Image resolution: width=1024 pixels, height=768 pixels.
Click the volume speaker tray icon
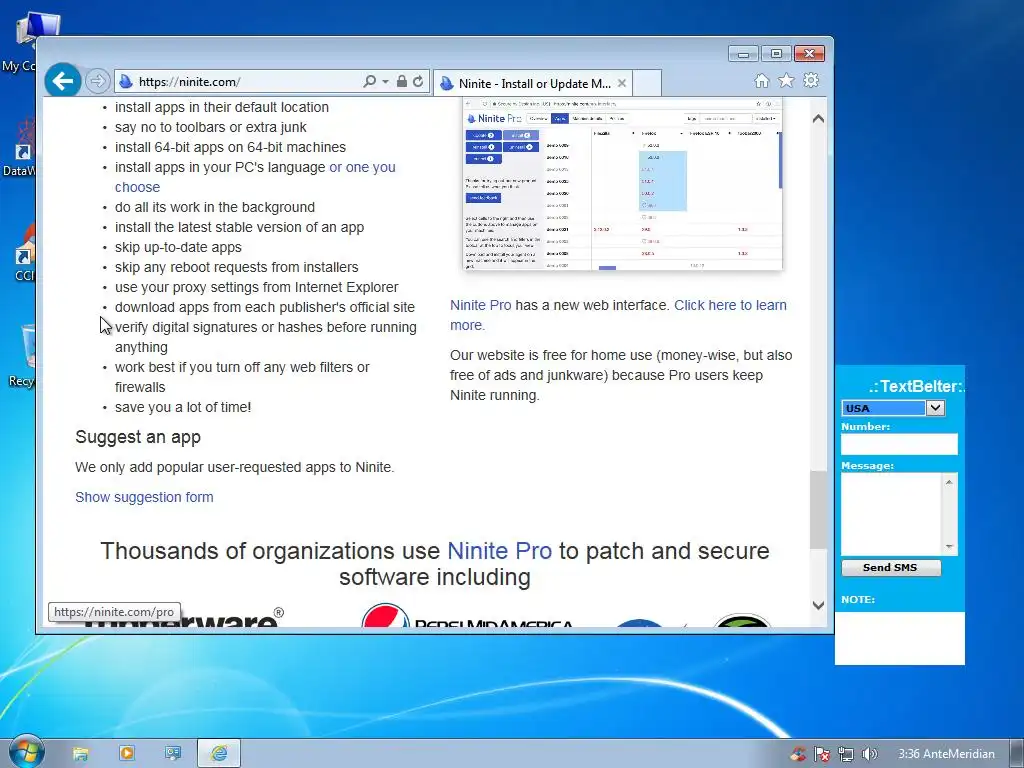869,754
